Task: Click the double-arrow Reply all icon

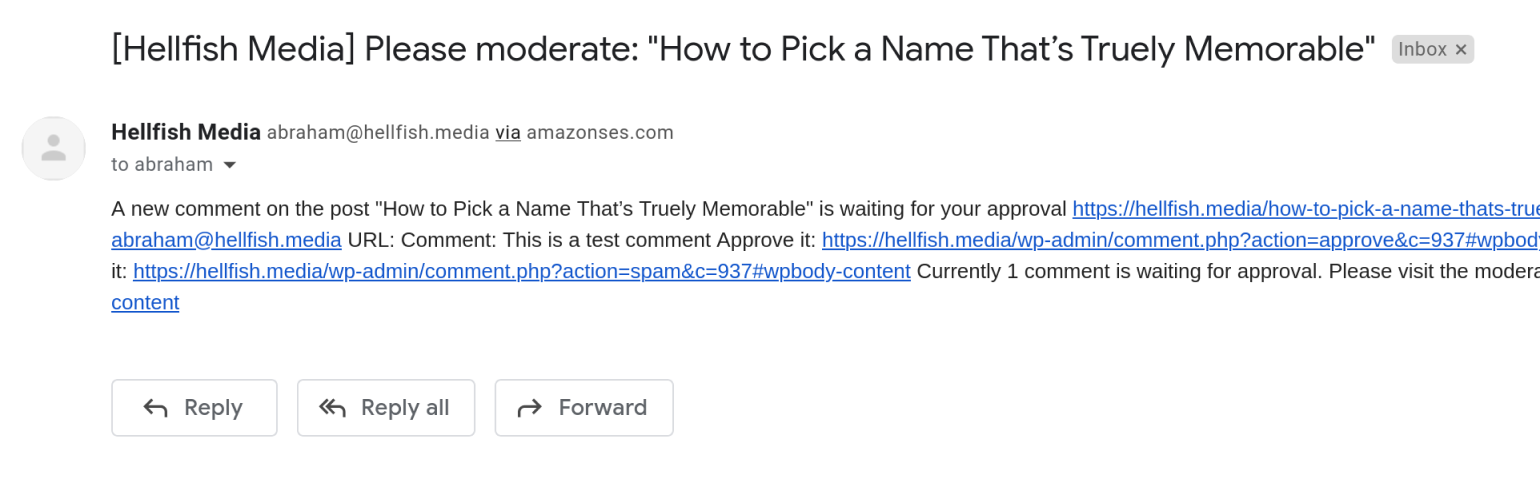Action: pos(332,408)
